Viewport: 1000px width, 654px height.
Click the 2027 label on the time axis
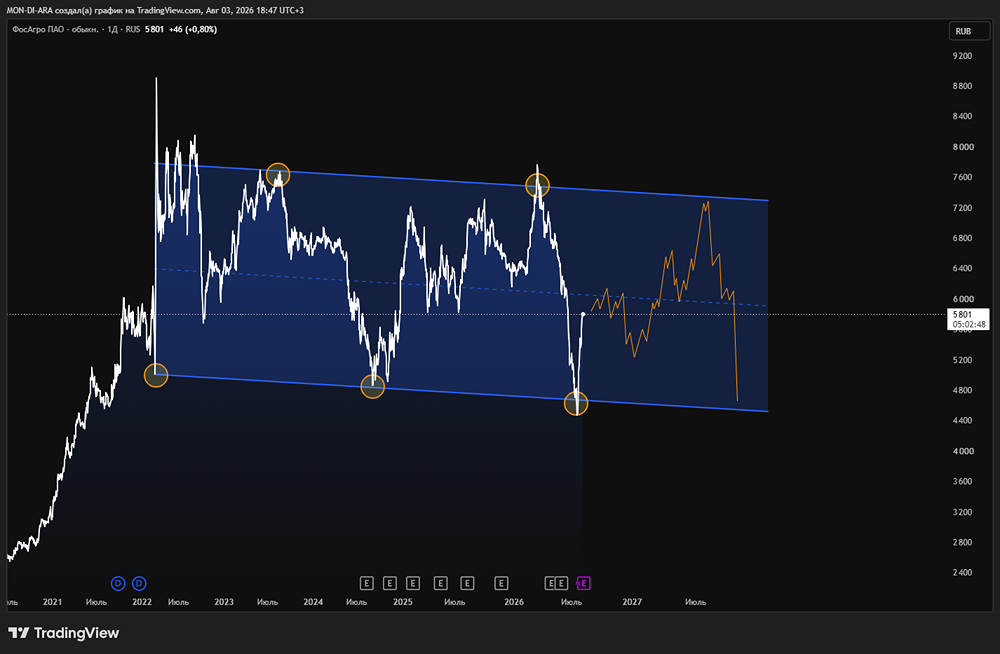point(632,602)
